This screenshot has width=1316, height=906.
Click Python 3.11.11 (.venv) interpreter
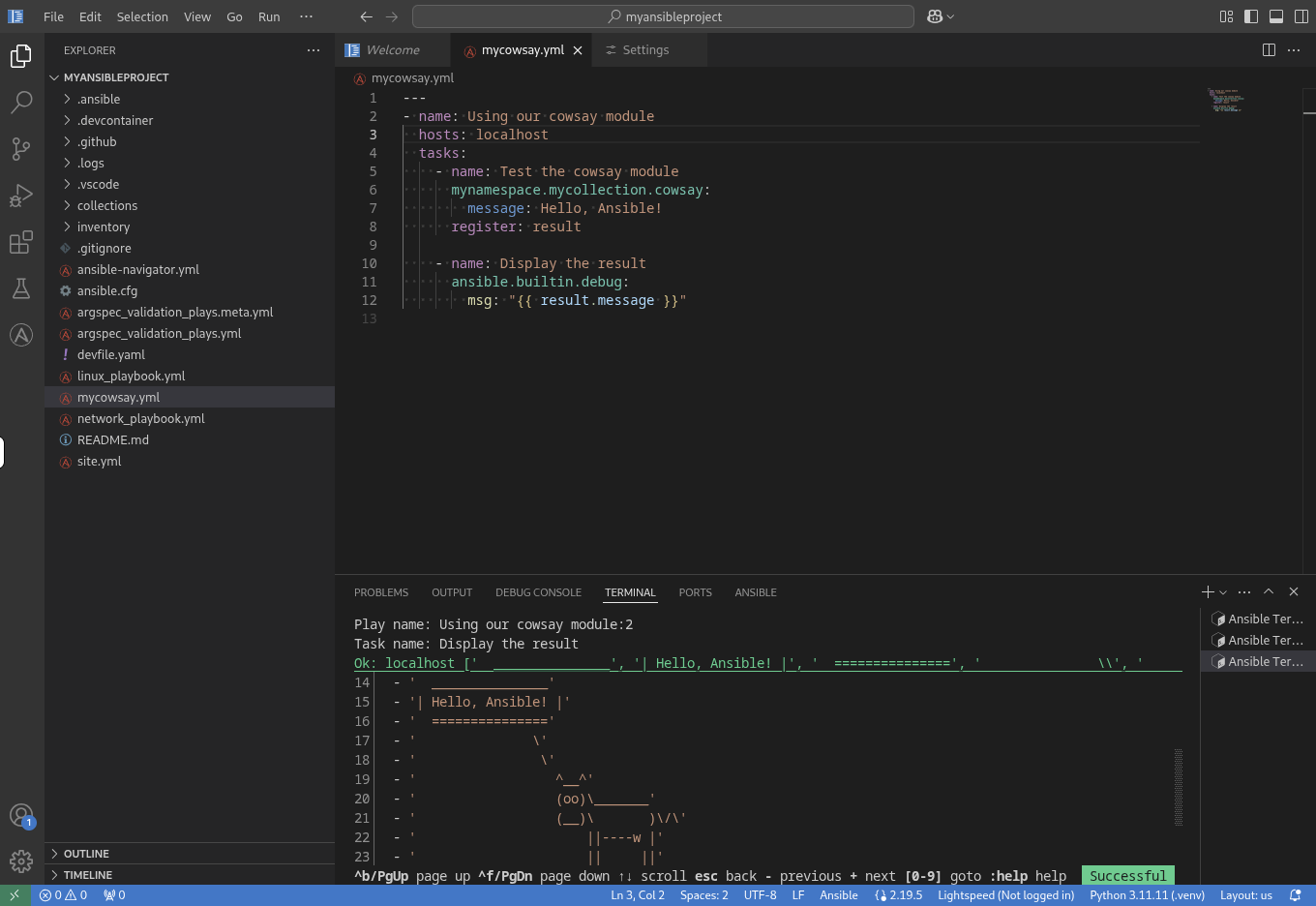point(1147,895)
